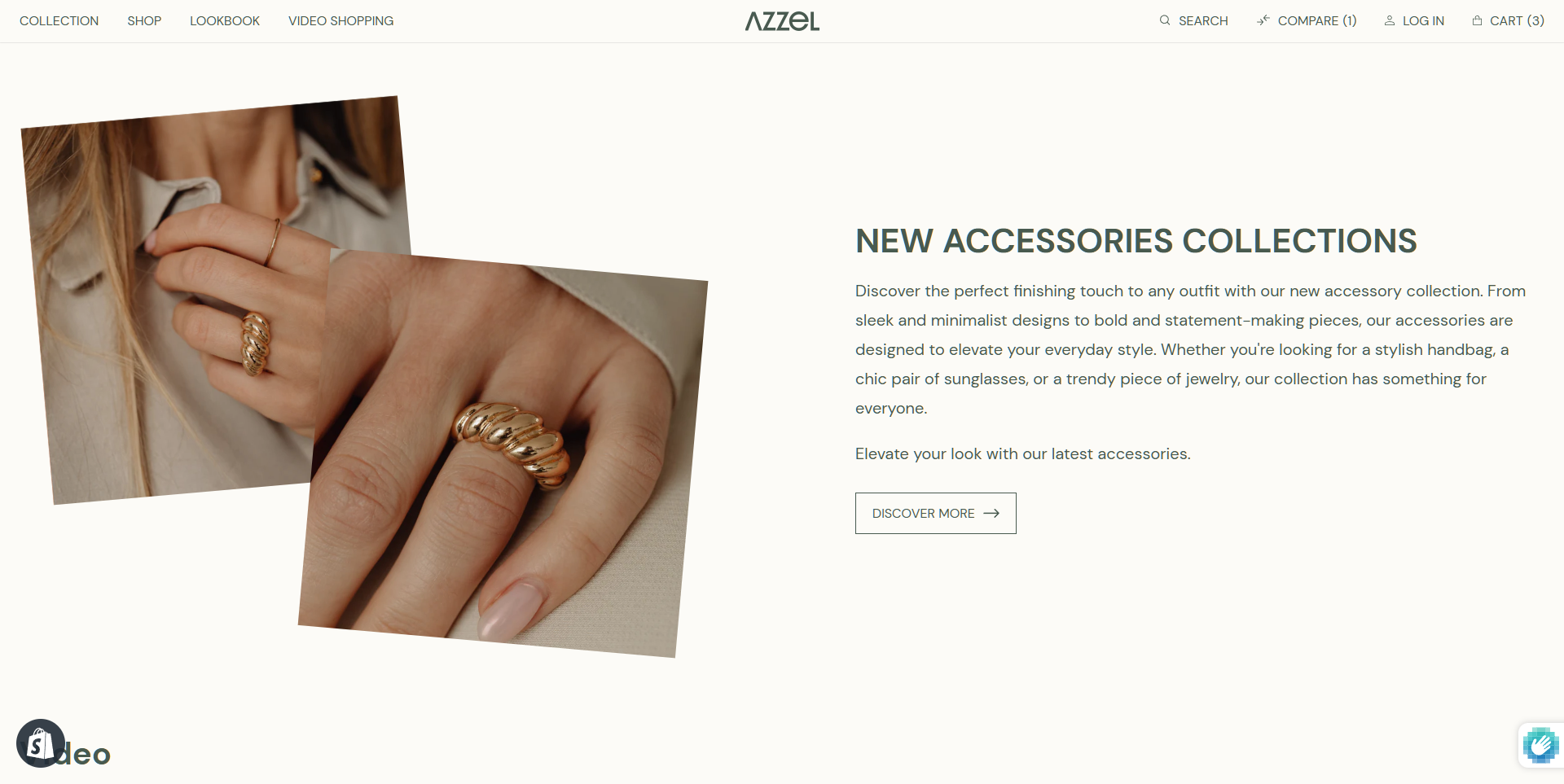Image resolution: width=1564 pixels, height=784 pixels.
Task: Go to Video Shopping page
Action: coord(340,20)
